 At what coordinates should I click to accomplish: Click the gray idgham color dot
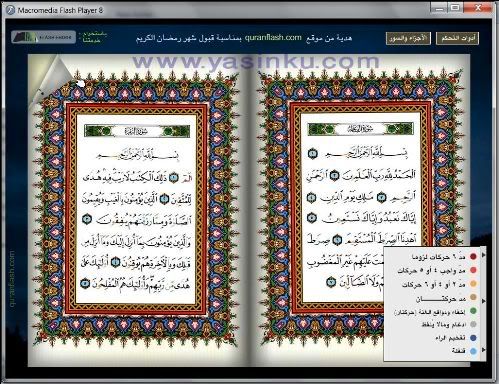coord(473,324)
